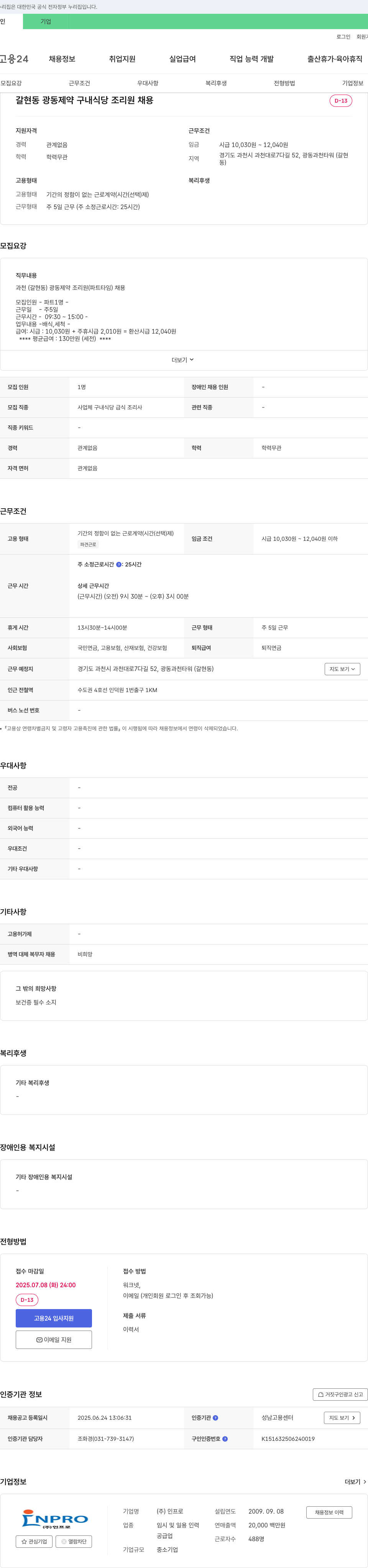
Task: Click 이메일 지원 button
Action: pos(54,1339)
